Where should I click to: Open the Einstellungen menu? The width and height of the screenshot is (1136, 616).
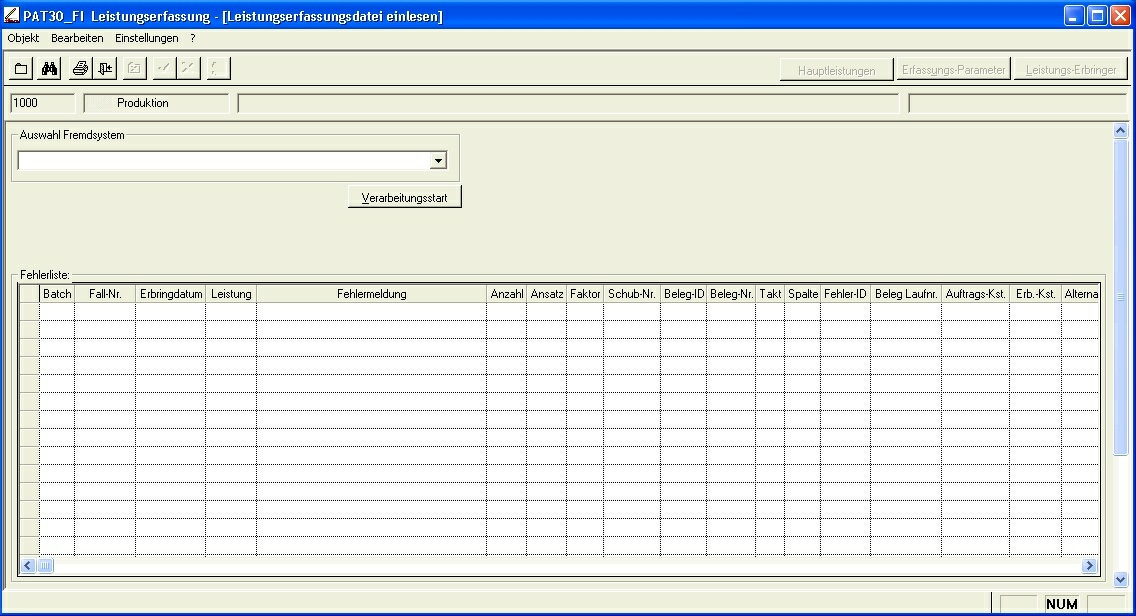pos(146,38)
